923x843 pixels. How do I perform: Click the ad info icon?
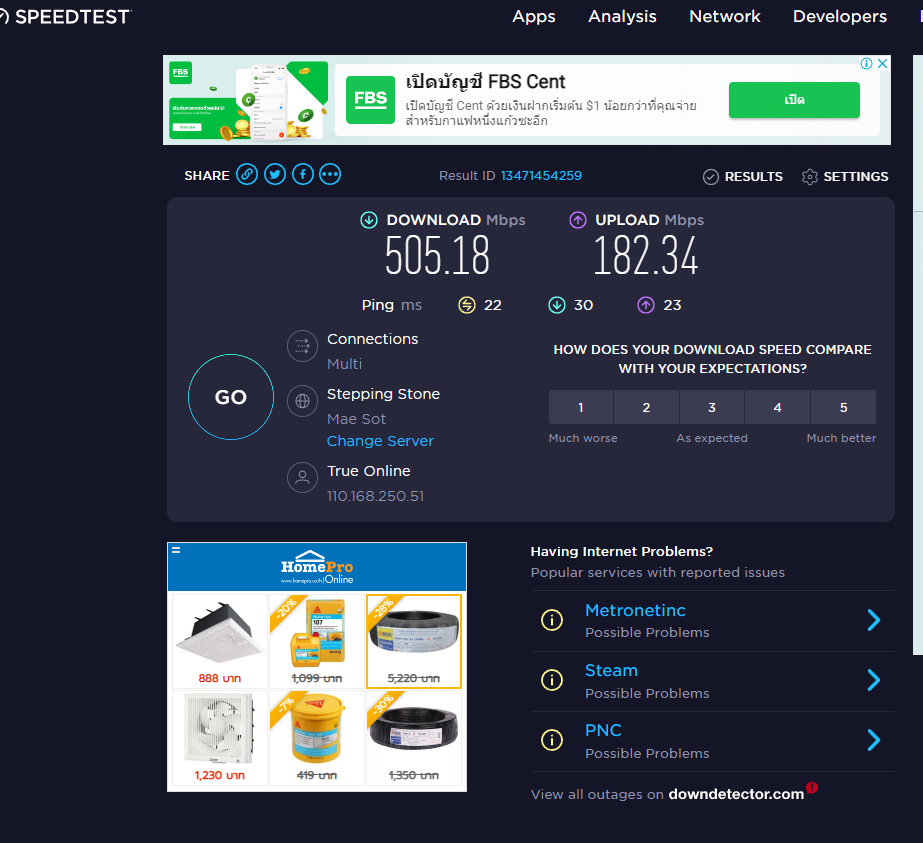(x=866, y=64)
